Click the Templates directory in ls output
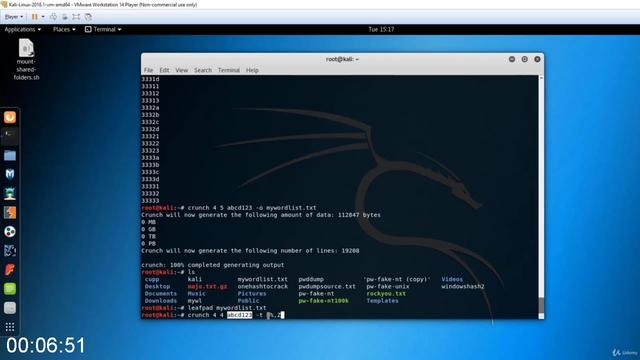This screenshot has height=360, width=640. (x=382, y=301)
